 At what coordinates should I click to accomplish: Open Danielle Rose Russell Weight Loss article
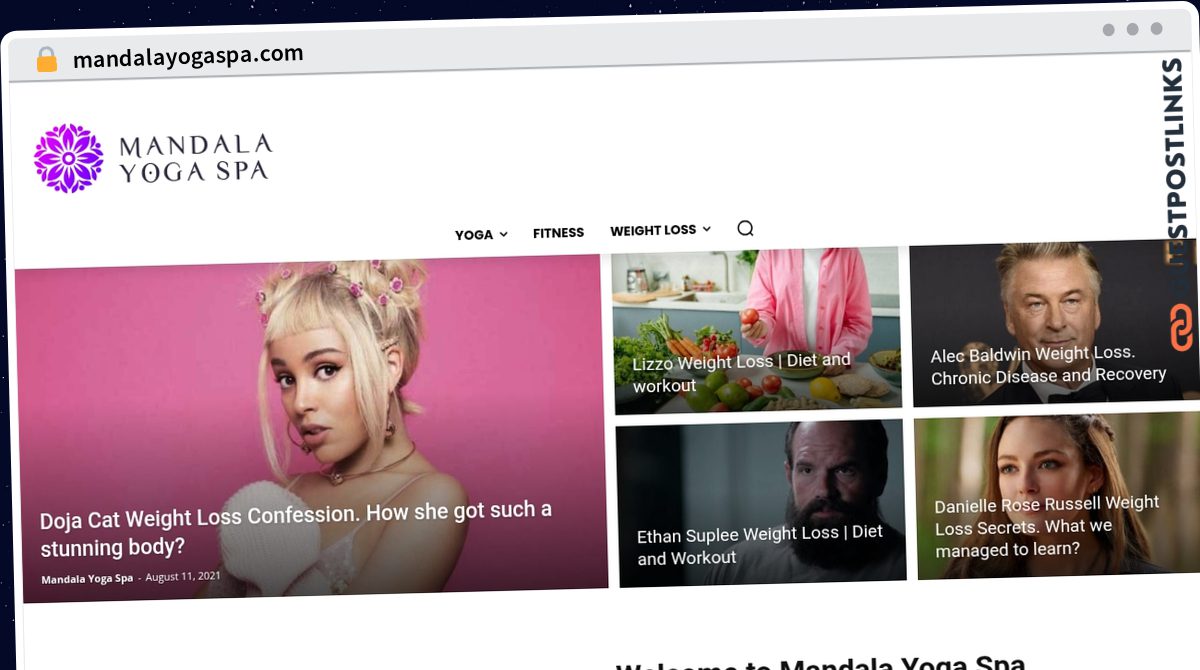[x=1047, y=526]
